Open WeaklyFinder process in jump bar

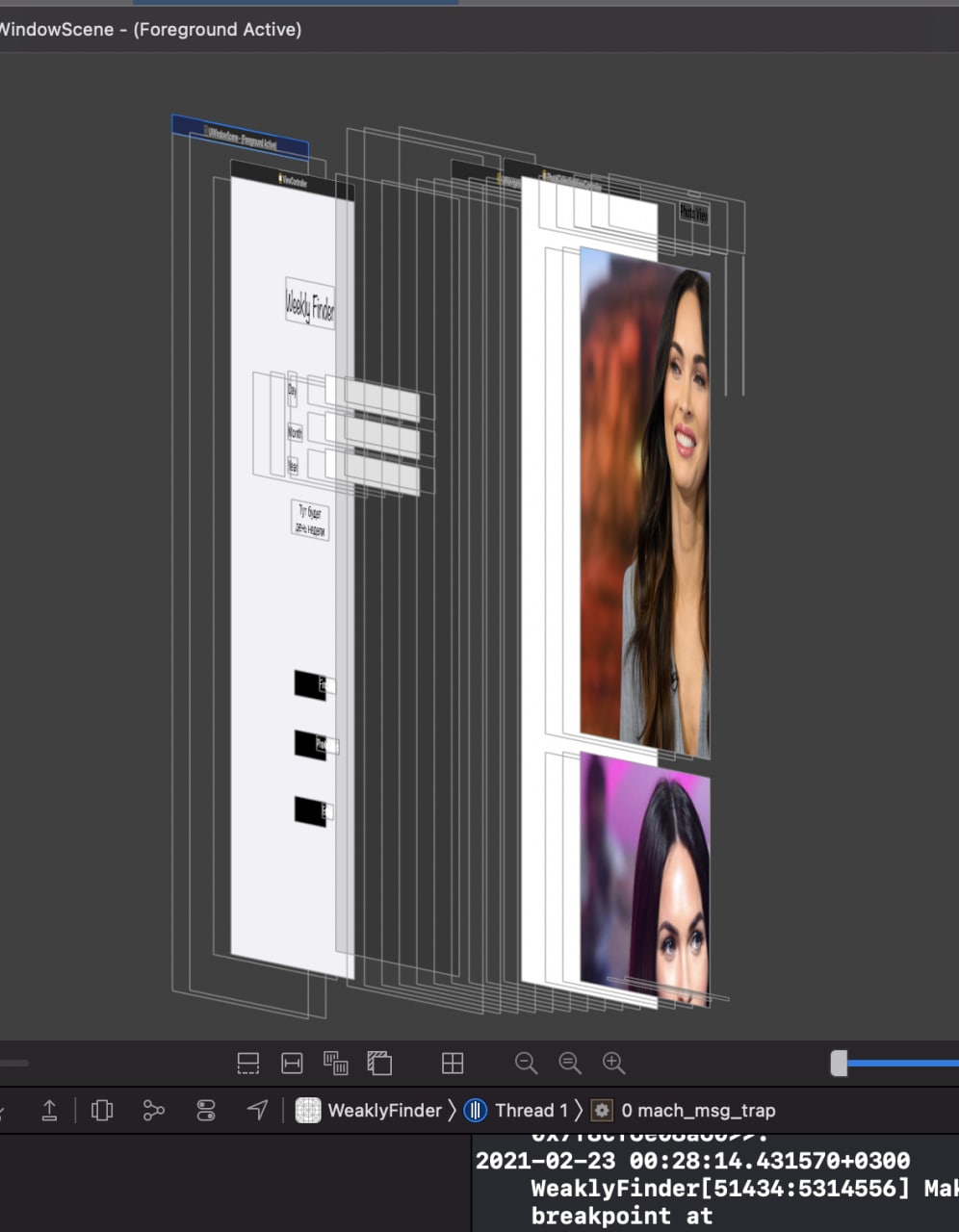[x=384, y=1110]
